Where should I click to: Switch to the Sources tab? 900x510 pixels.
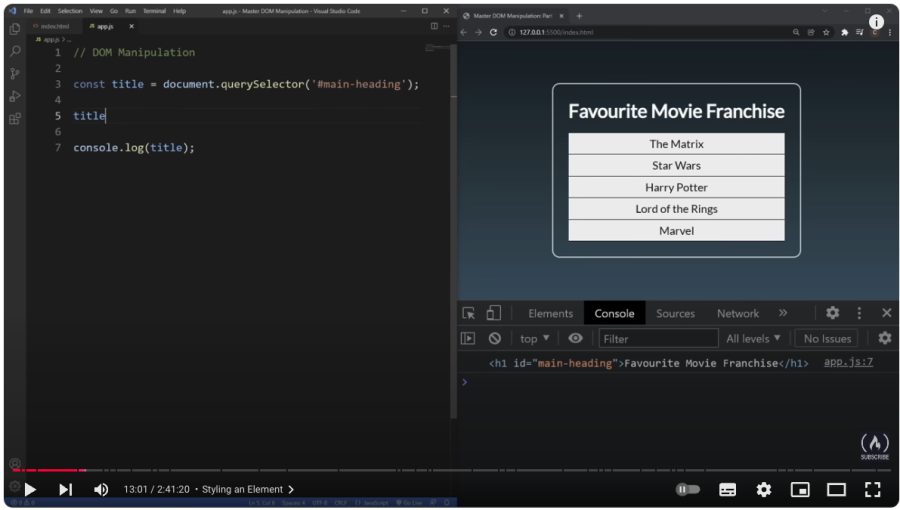[x=675, y=313]
